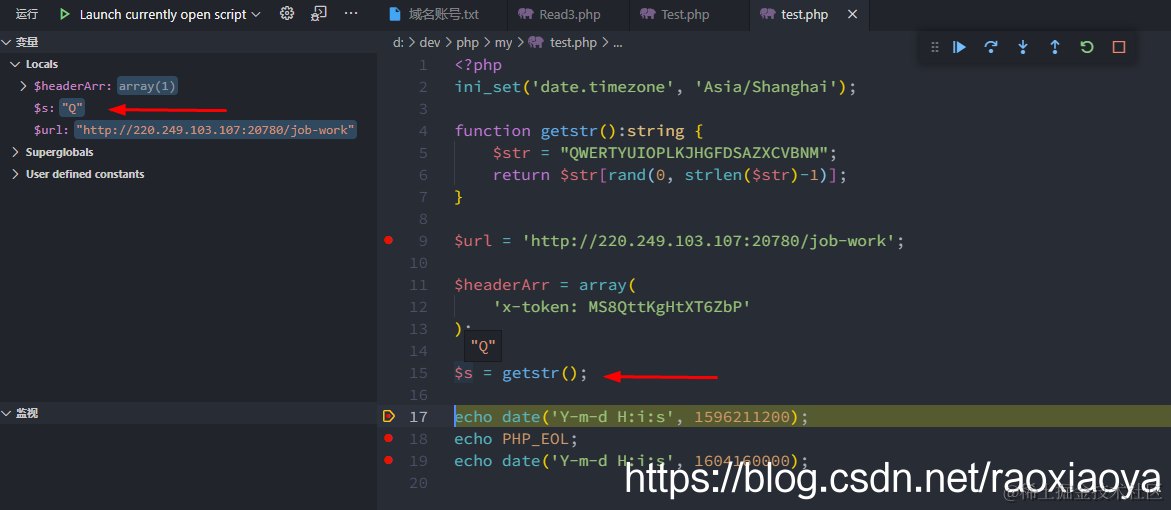This screenshot has width=1171, height=510.
Task: Click the $str assignment line
Action: click(x=665, y=153)
